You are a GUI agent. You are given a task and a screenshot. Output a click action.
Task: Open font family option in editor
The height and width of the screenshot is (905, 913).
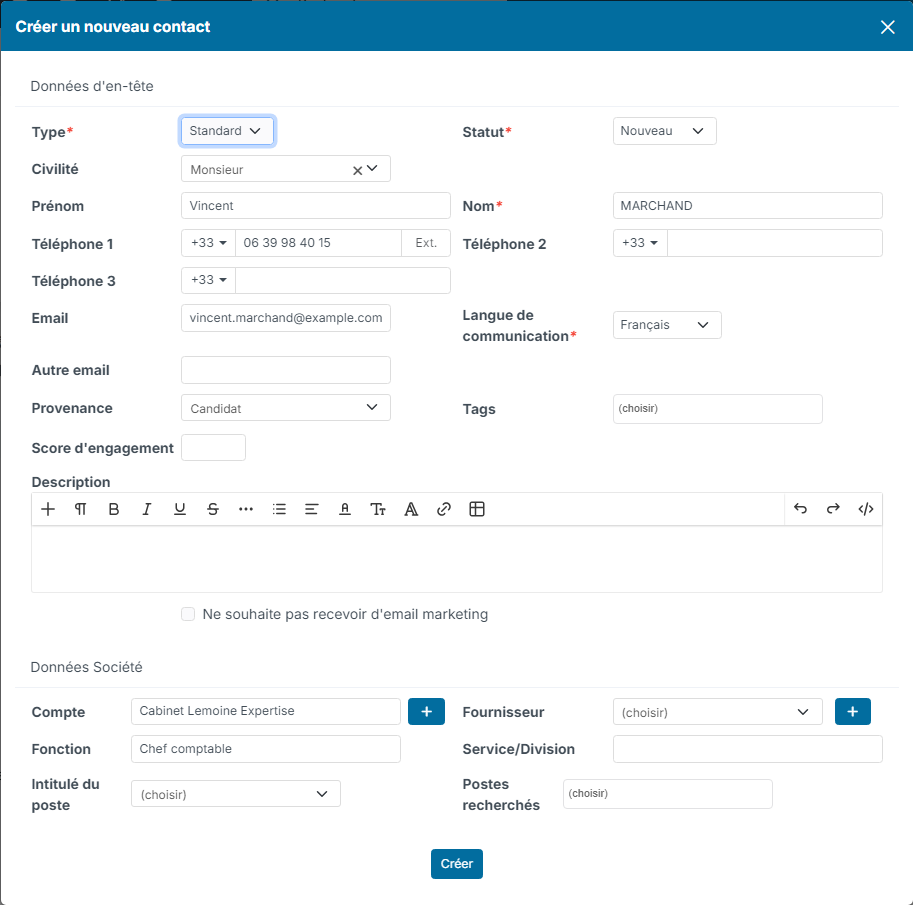pos(411,510)
